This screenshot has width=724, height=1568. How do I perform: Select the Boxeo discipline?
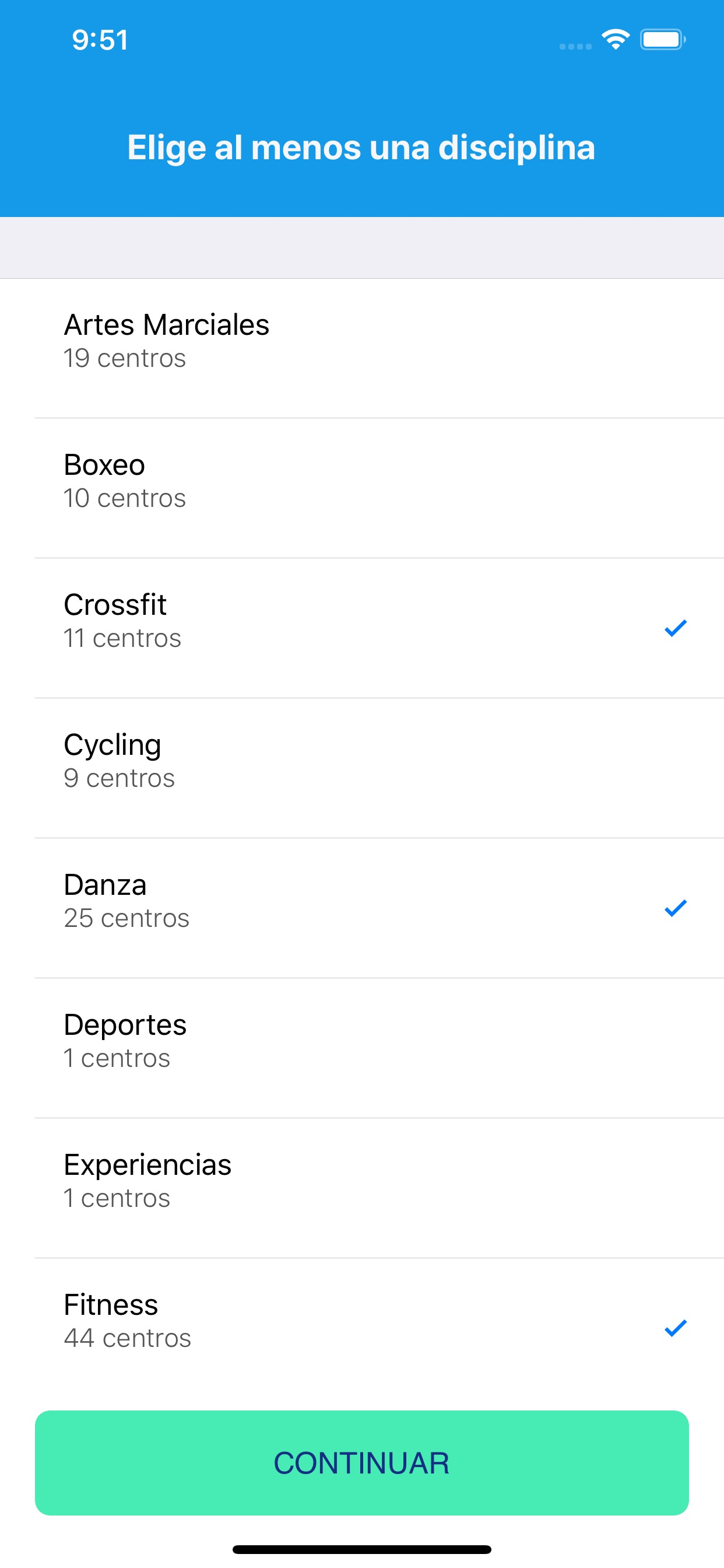coord(362,488)
